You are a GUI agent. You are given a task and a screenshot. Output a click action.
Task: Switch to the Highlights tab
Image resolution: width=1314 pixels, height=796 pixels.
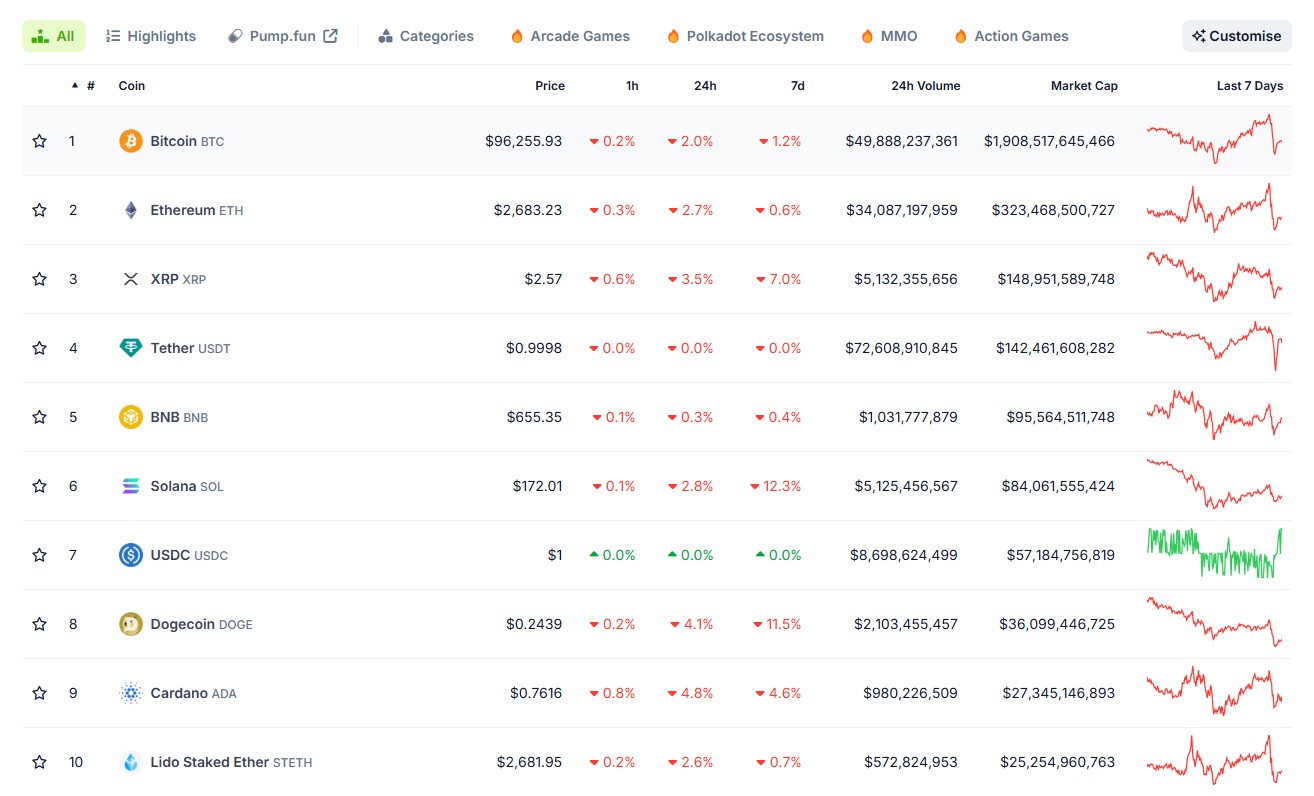pyautogui.click(x=151, y=36)
